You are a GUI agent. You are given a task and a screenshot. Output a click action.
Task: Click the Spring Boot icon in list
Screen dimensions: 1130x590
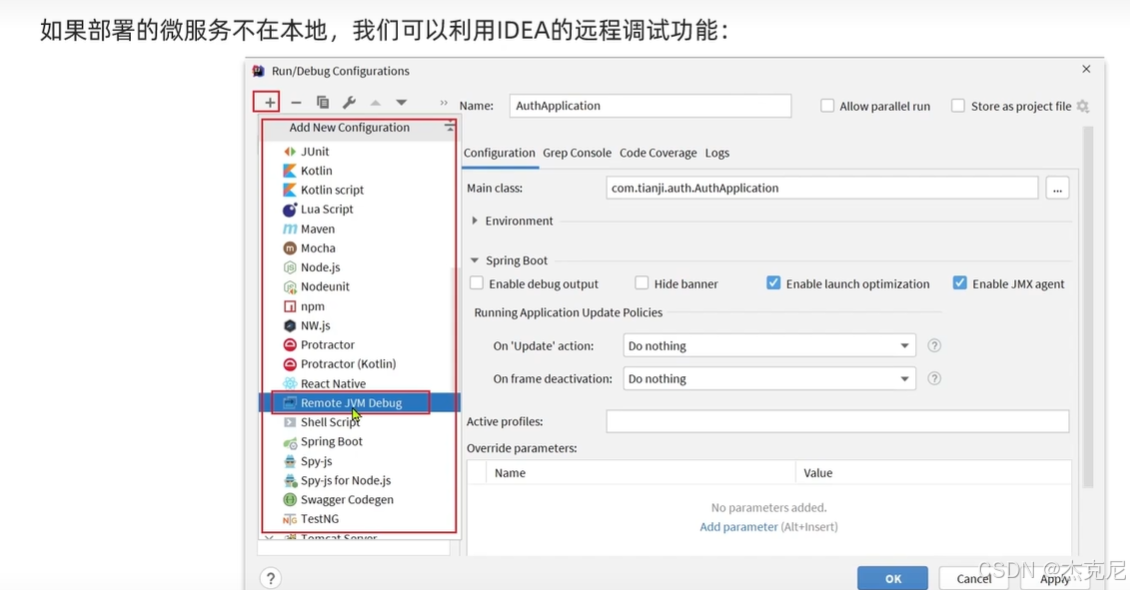point(290,442)
